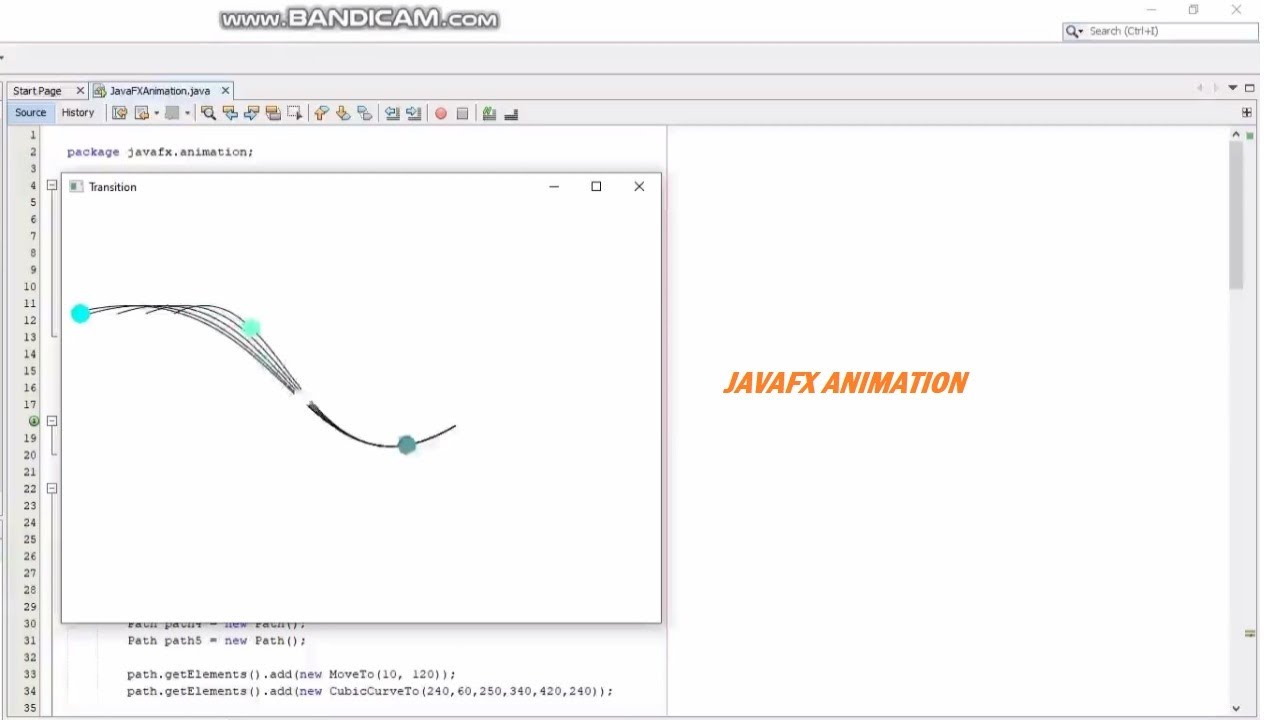Click the Toggle Bookmark icon
1280x720 pixels.
364,113
